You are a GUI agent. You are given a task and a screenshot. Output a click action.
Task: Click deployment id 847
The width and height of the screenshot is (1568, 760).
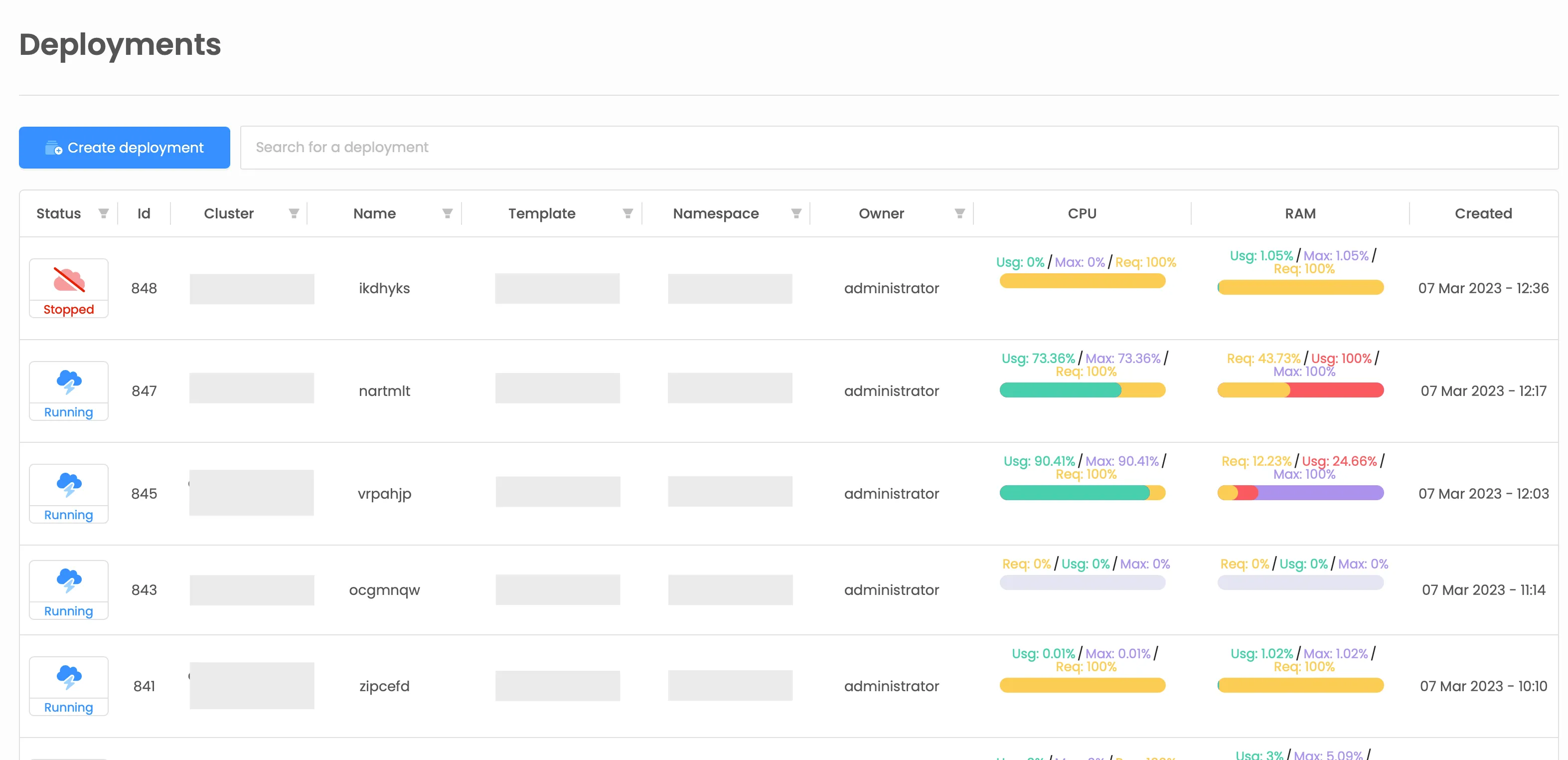pyautogui.click(x=144, y=391)
